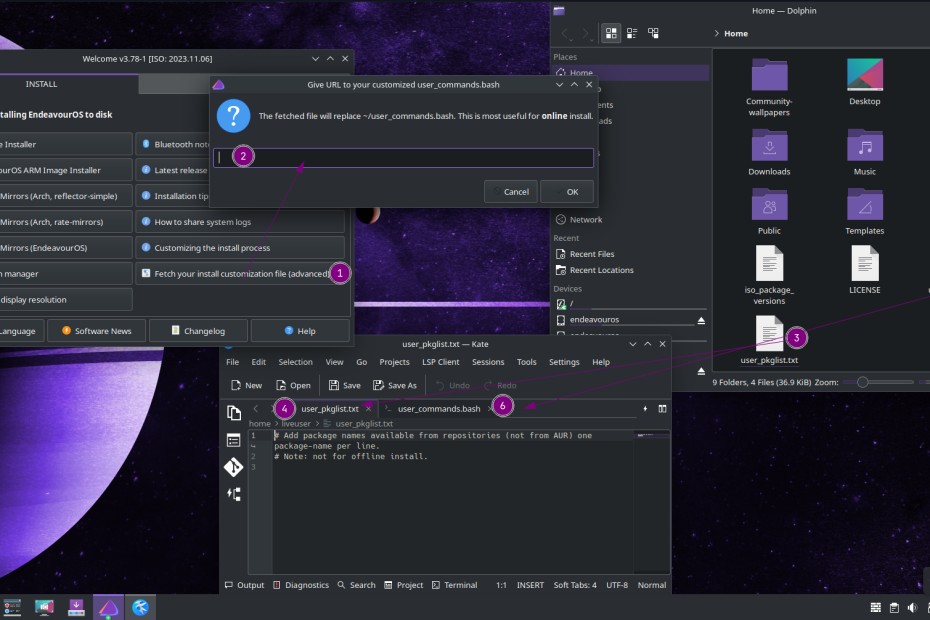Open Soft Tabs: 4 indentation selector

click(x=575, y=585)
